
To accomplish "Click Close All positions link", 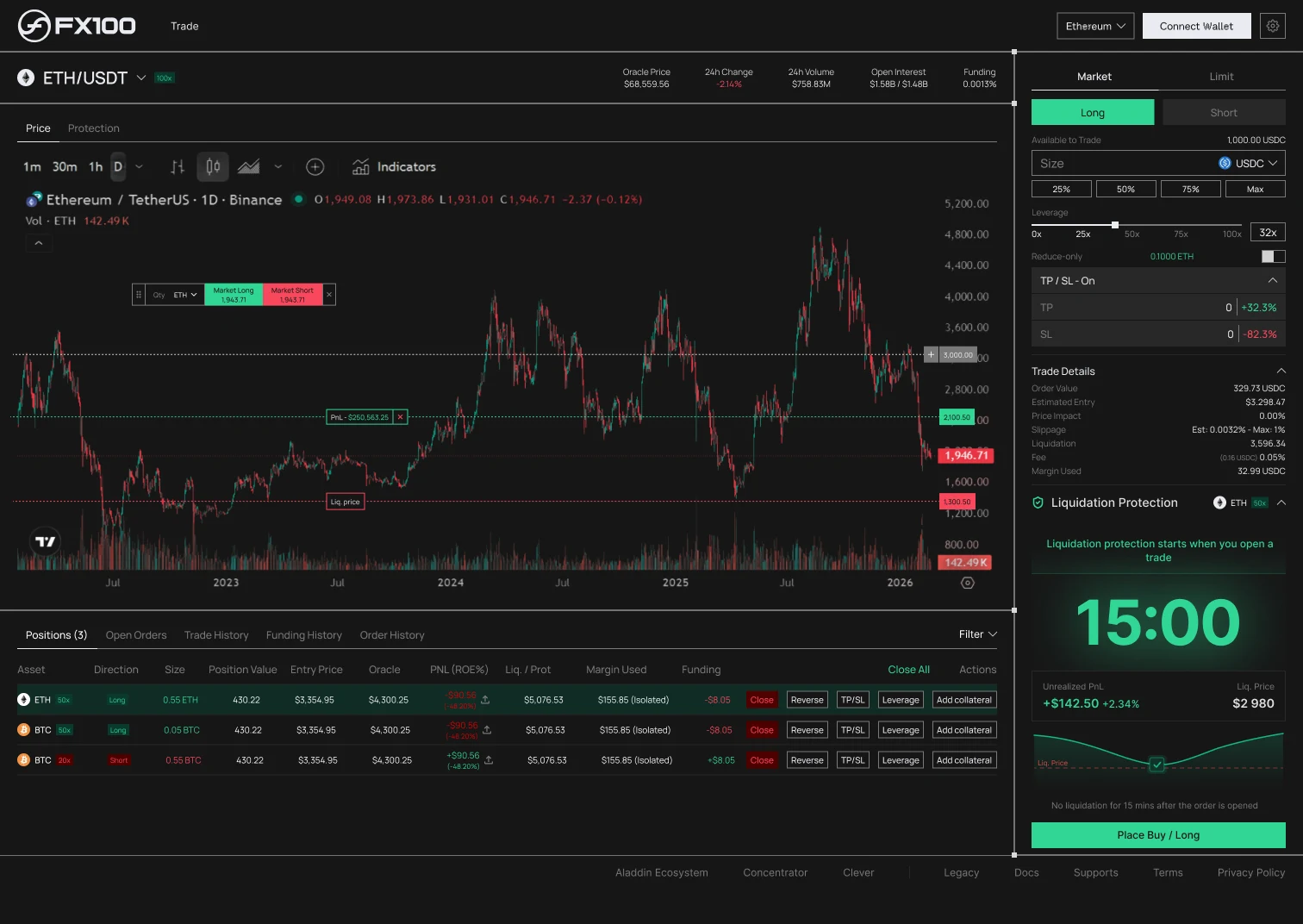I will click(908, 670).
